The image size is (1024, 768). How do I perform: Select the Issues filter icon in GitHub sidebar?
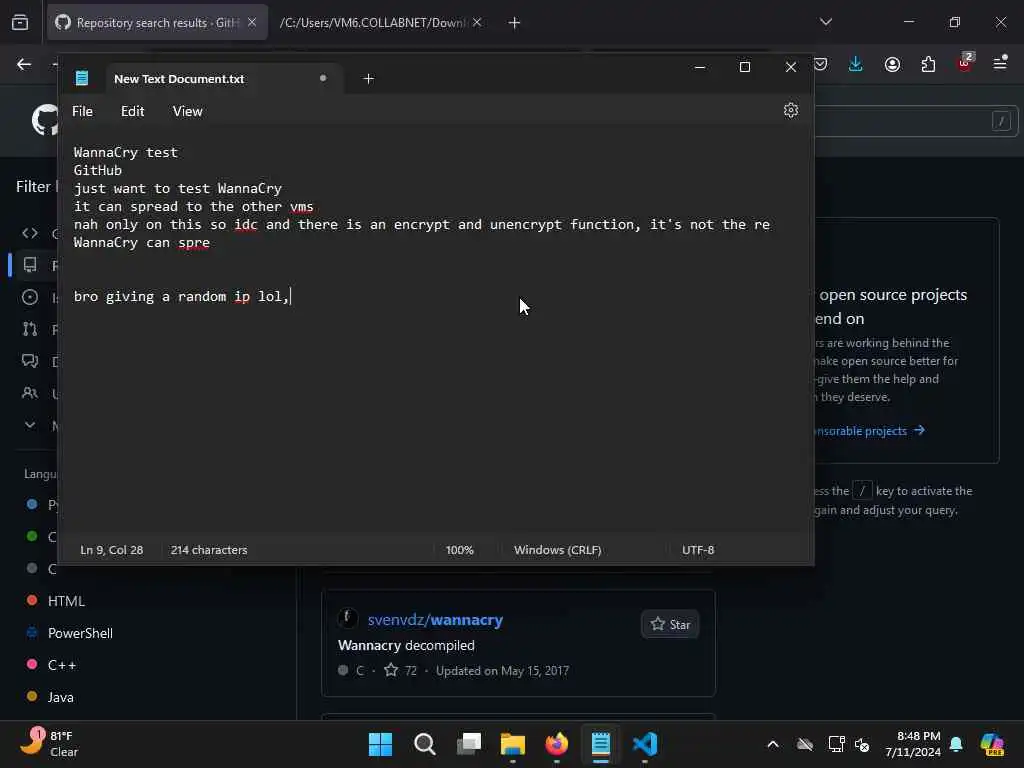tap(30, 297)
